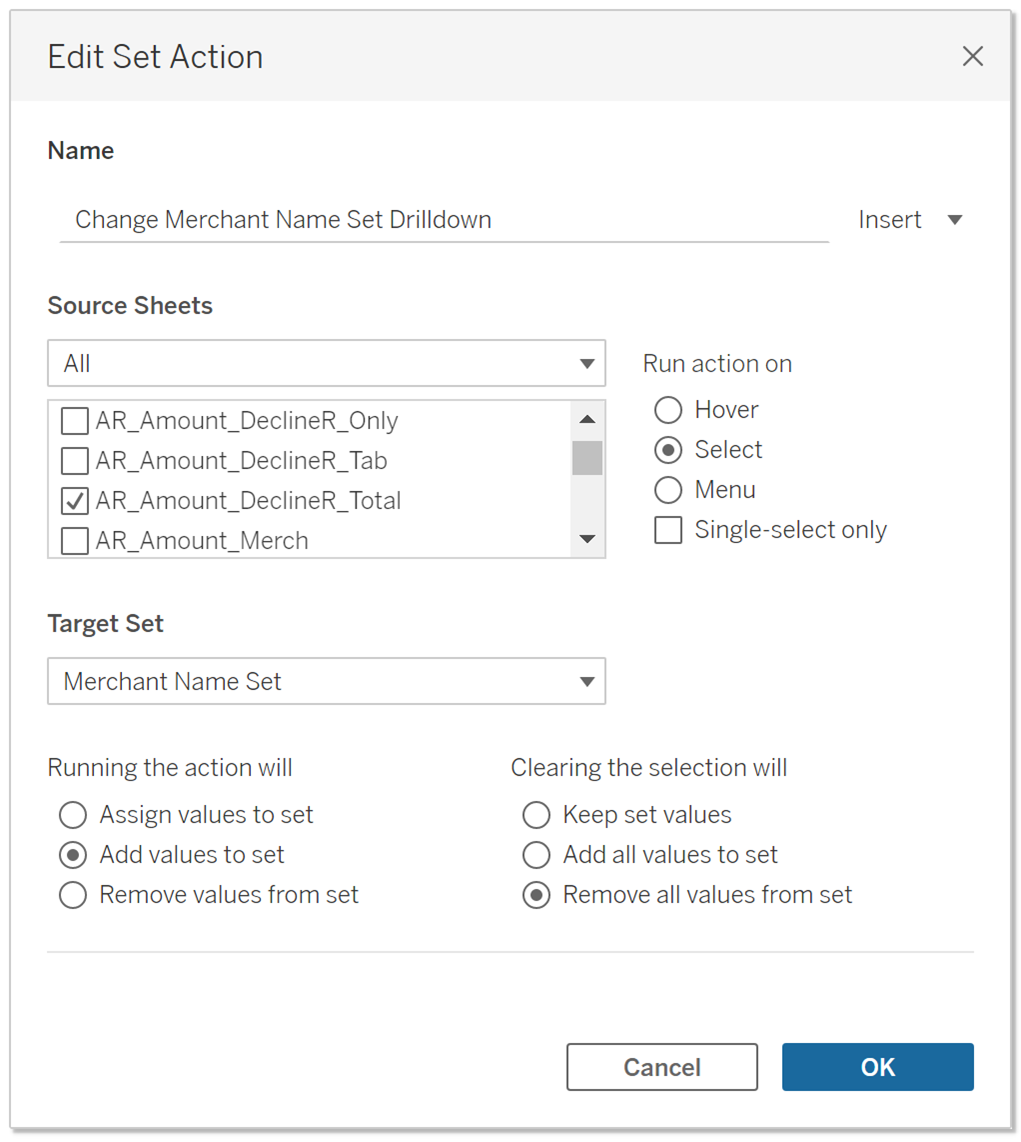Check the AR_Amount_Merch sheet
This screenshot has height=1142, width=1021.
tap(75, 541)
